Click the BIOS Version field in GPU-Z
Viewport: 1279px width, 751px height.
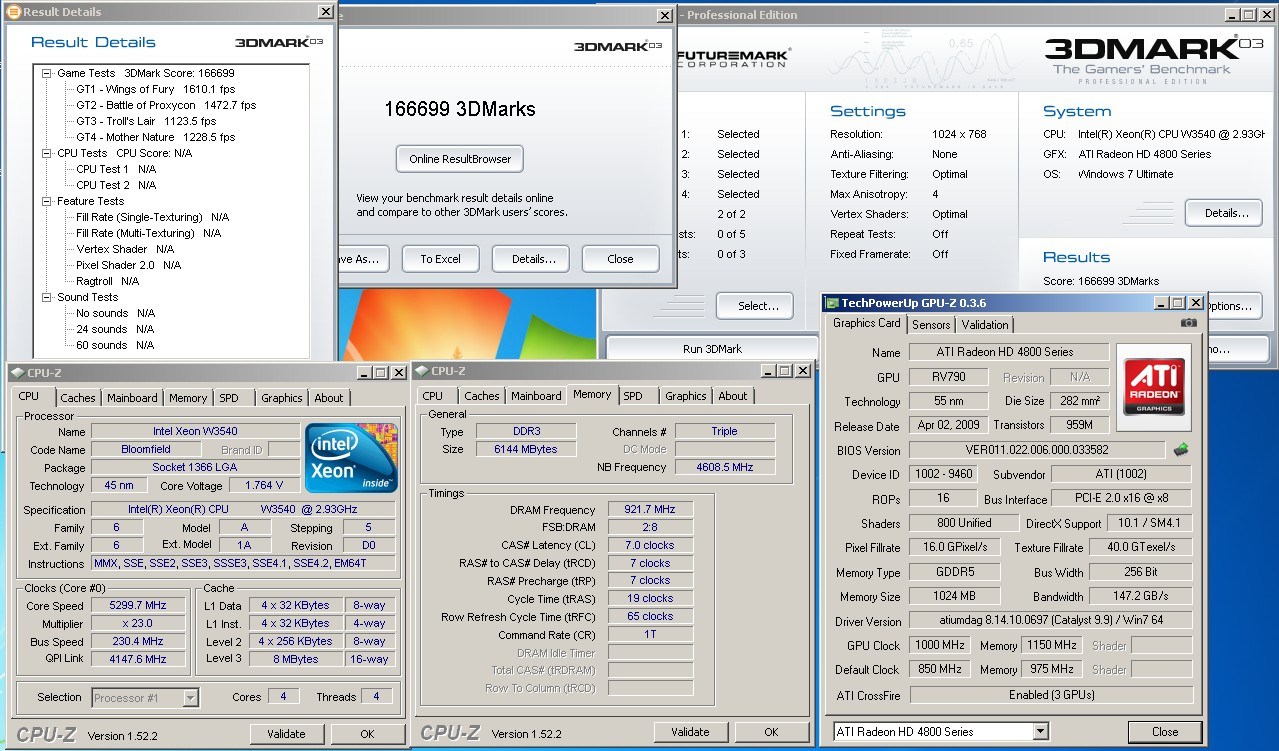click(1037, 450)
